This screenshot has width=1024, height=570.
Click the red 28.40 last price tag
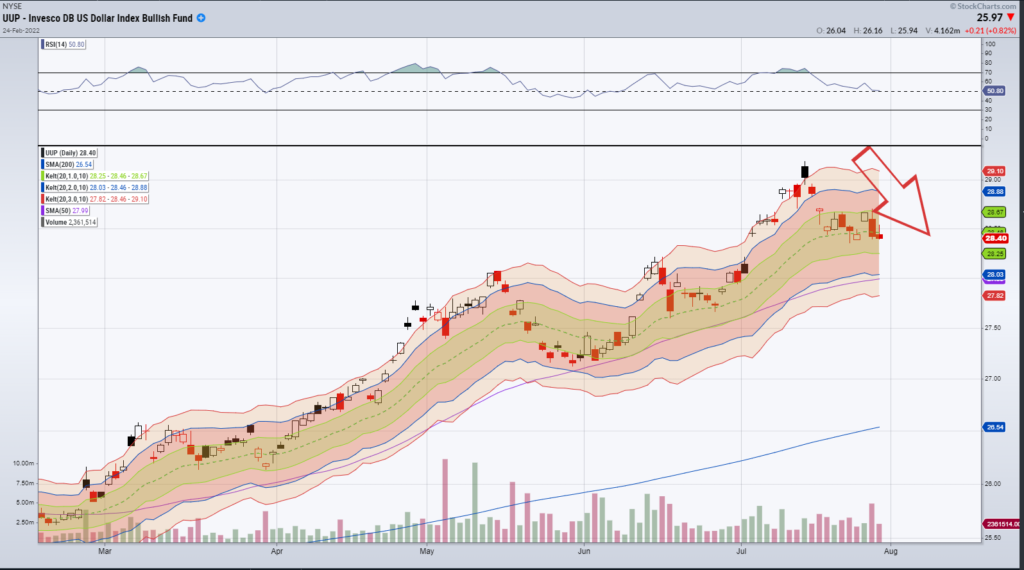click(996, 238)
